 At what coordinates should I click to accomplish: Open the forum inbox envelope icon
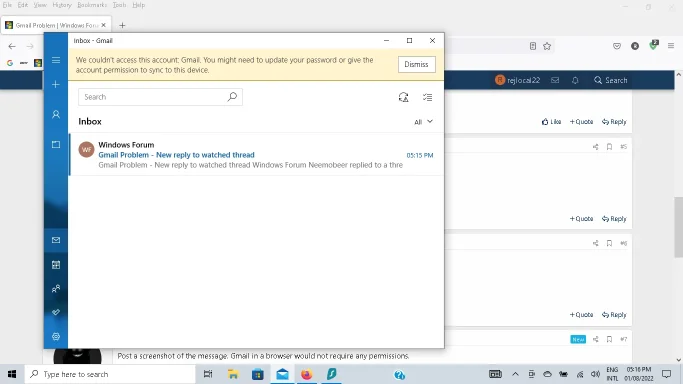point(555,80)
